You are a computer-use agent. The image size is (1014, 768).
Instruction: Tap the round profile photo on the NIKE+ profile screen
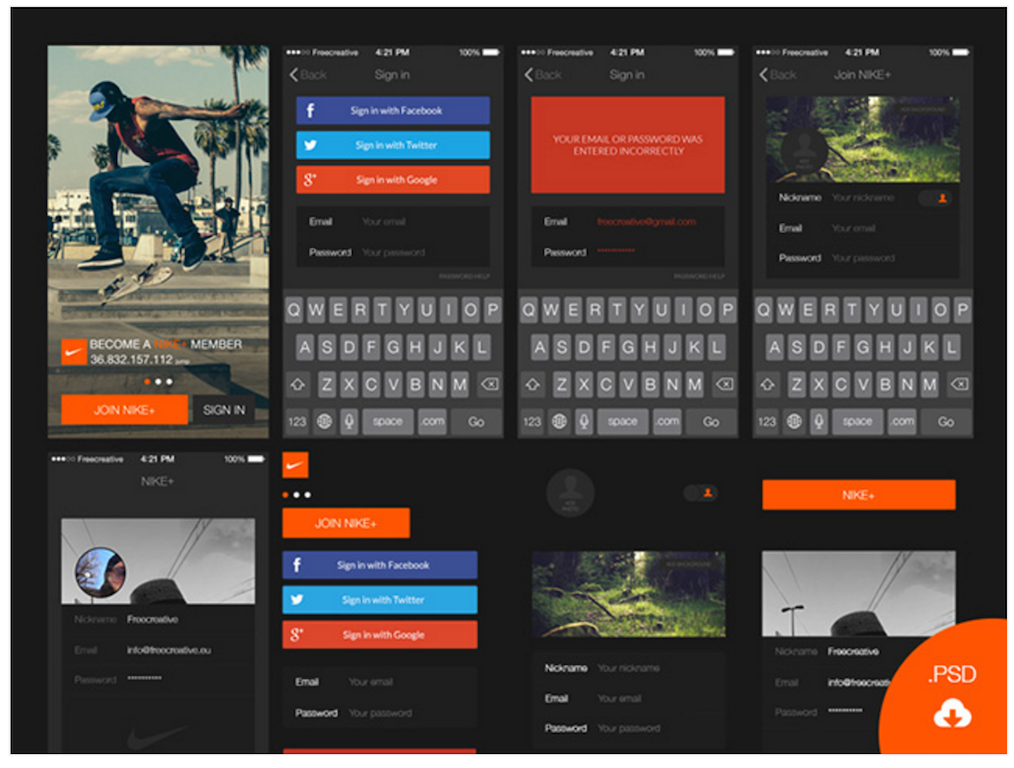click(x=100, y=572)
